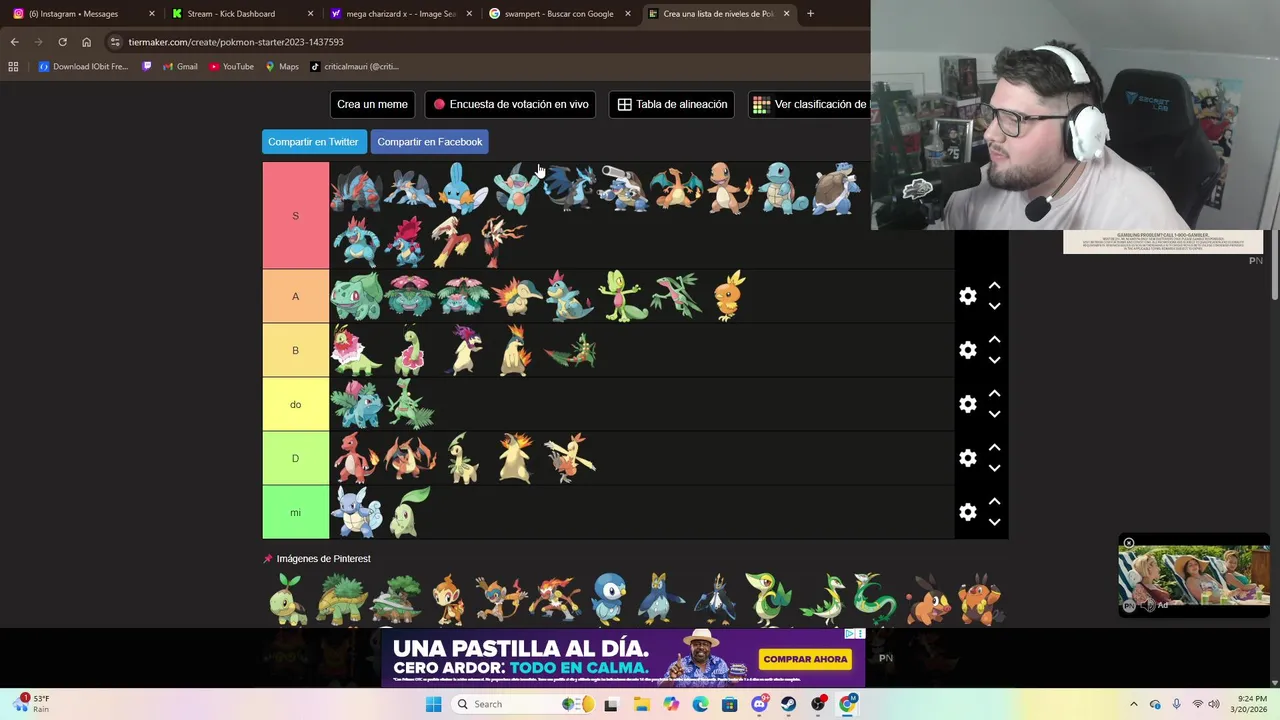Viewport: 1280px width, 720px height.
Task: Open settings gear for tier A row
Action: click(967, 296)
